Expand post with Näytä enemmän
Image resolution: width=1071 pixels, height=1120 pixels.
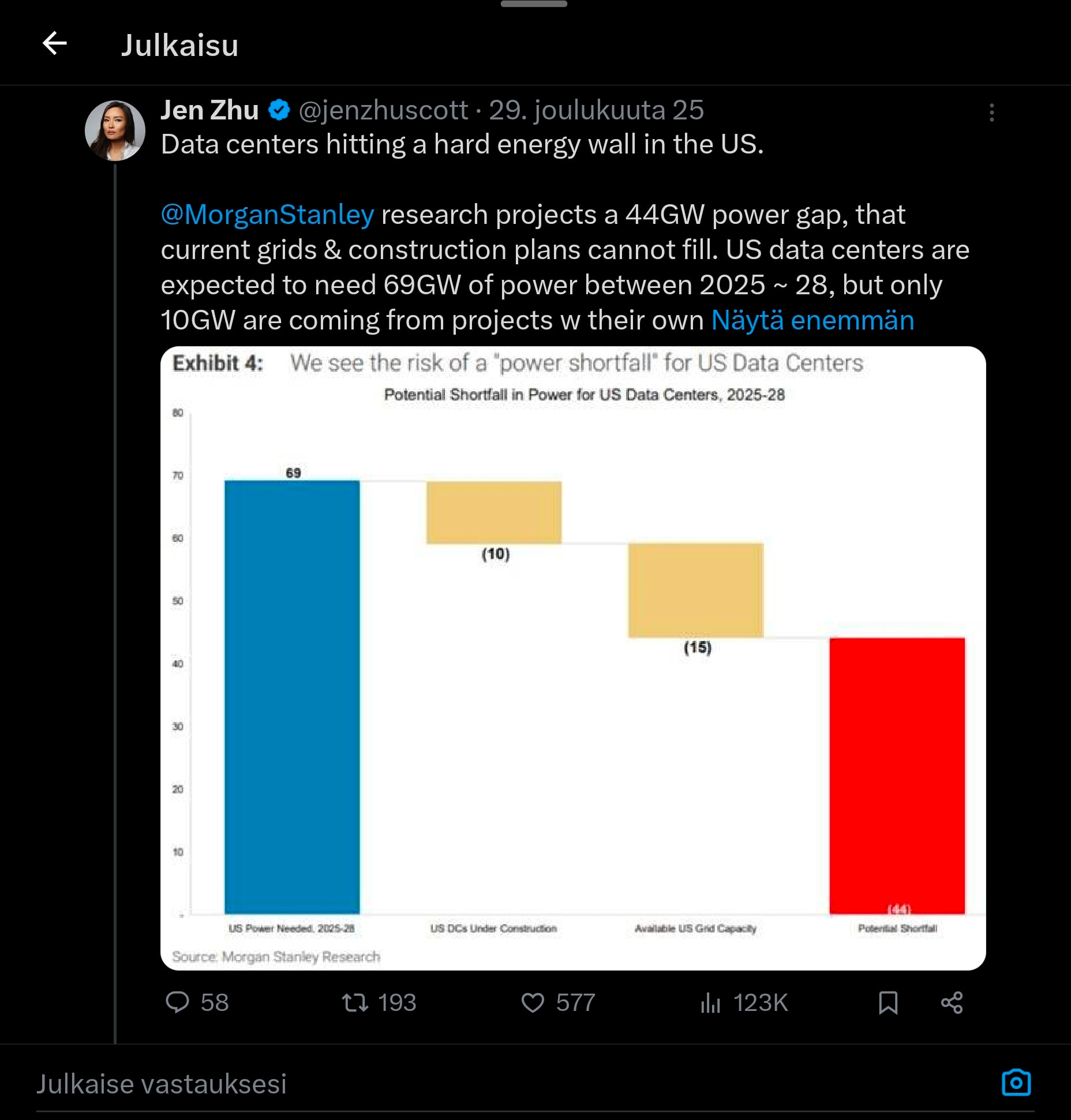pyautogui.click(x=812, y=320)
